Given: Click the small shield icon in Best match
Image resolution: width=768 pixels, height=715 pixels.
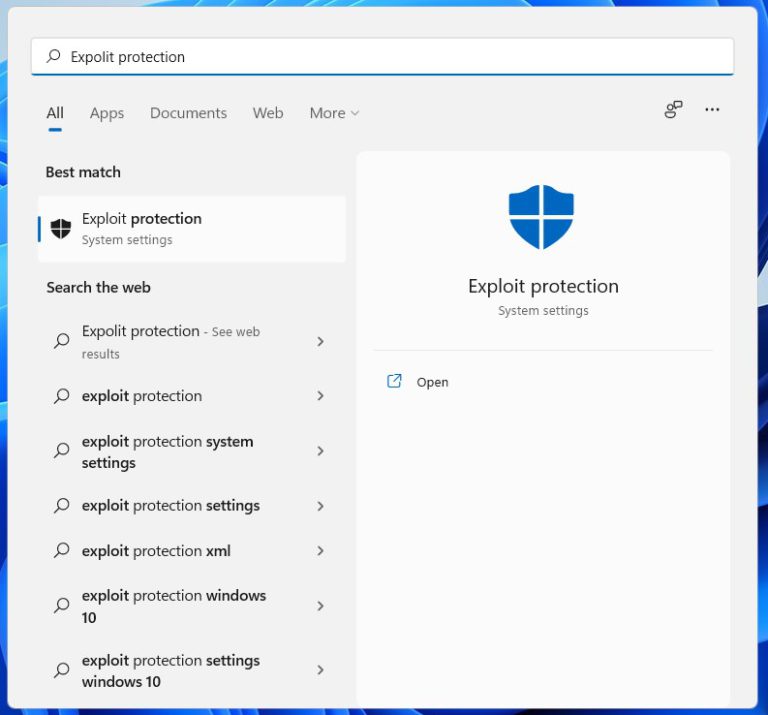Looking at the screenshot, I should click(x=61, y=229).
